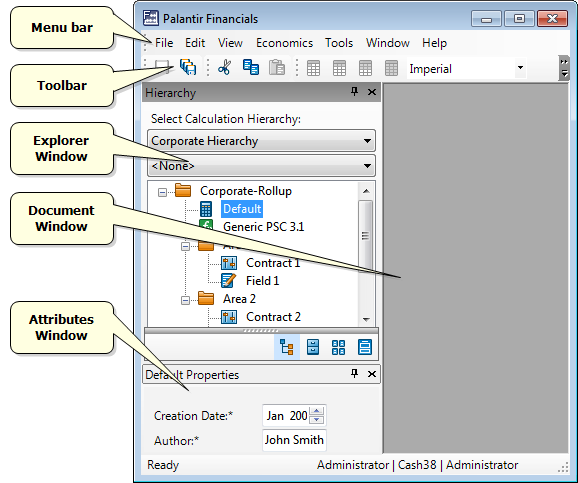Click the Area 2 folder icon
This screenshot has height=483, width=578.
pos(206,298)
